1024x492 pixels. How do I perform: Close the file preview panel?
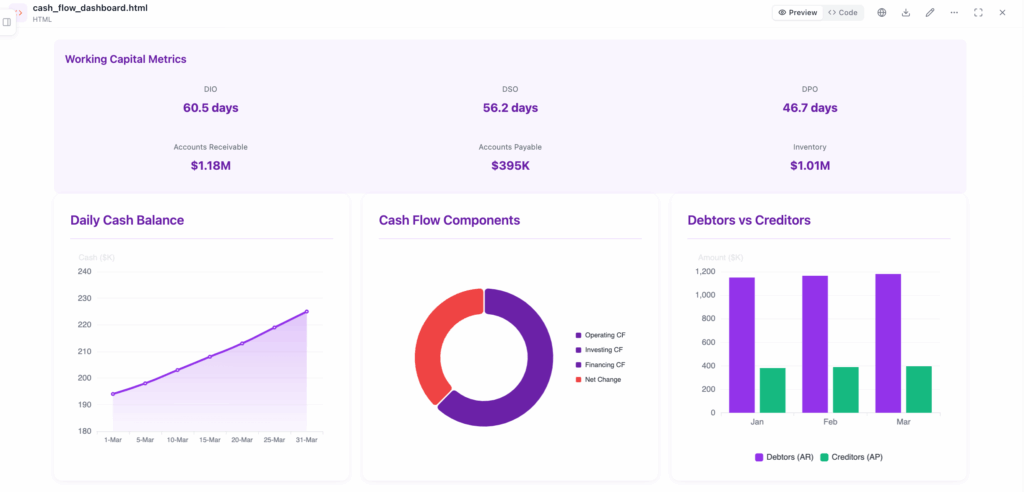coord(1002,12)
